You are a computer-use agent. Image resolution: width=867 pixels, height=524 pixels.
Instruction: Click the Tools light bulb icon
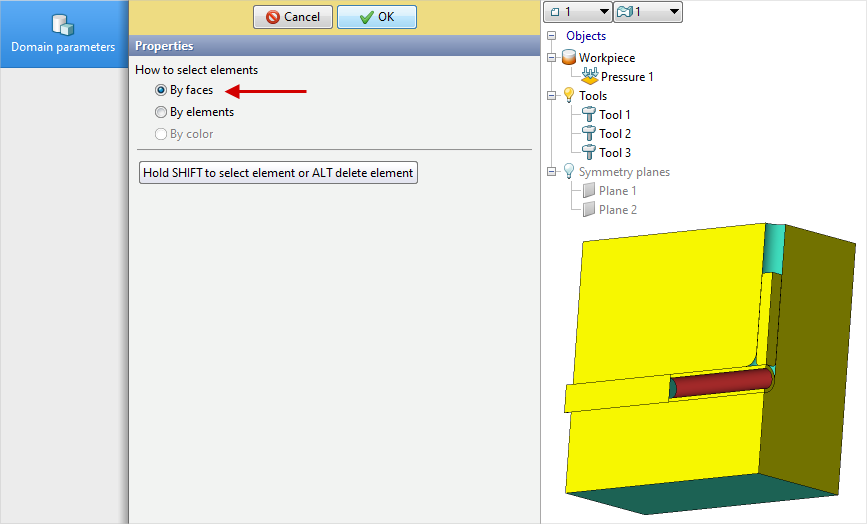point(569,96)
